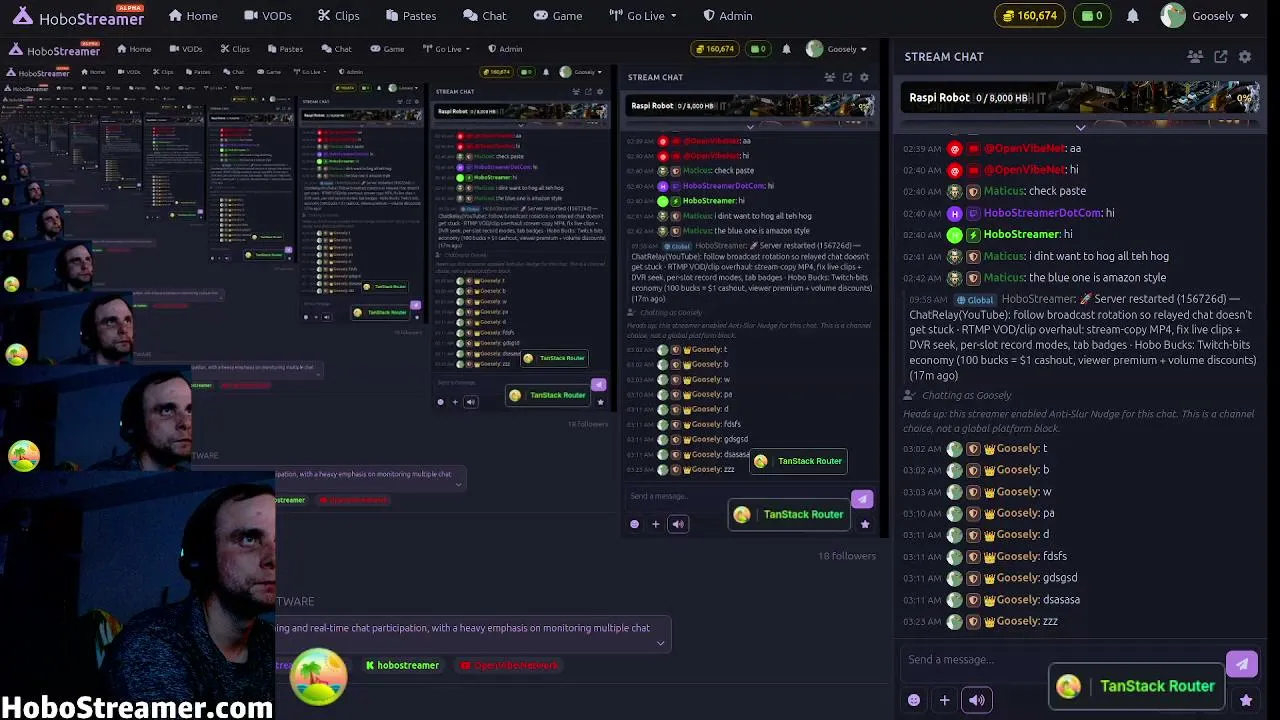1280x720 pixels.
Task: Click the floating island emote over the stream
Action: pyautogui.click(x=319, y=676)
